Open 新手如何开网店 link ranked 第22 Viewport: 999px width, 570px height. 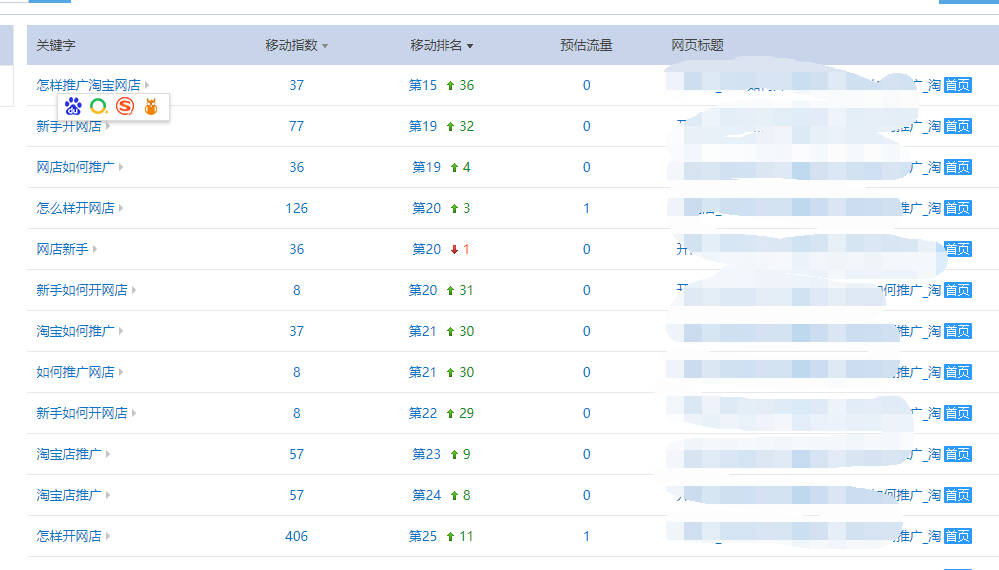82,413
